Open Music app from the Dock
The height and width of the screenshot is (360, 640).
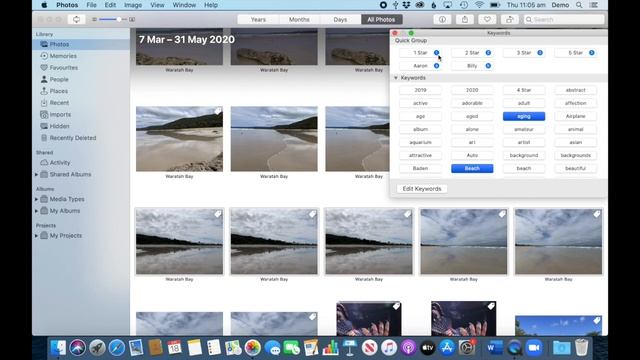(389, 348)
